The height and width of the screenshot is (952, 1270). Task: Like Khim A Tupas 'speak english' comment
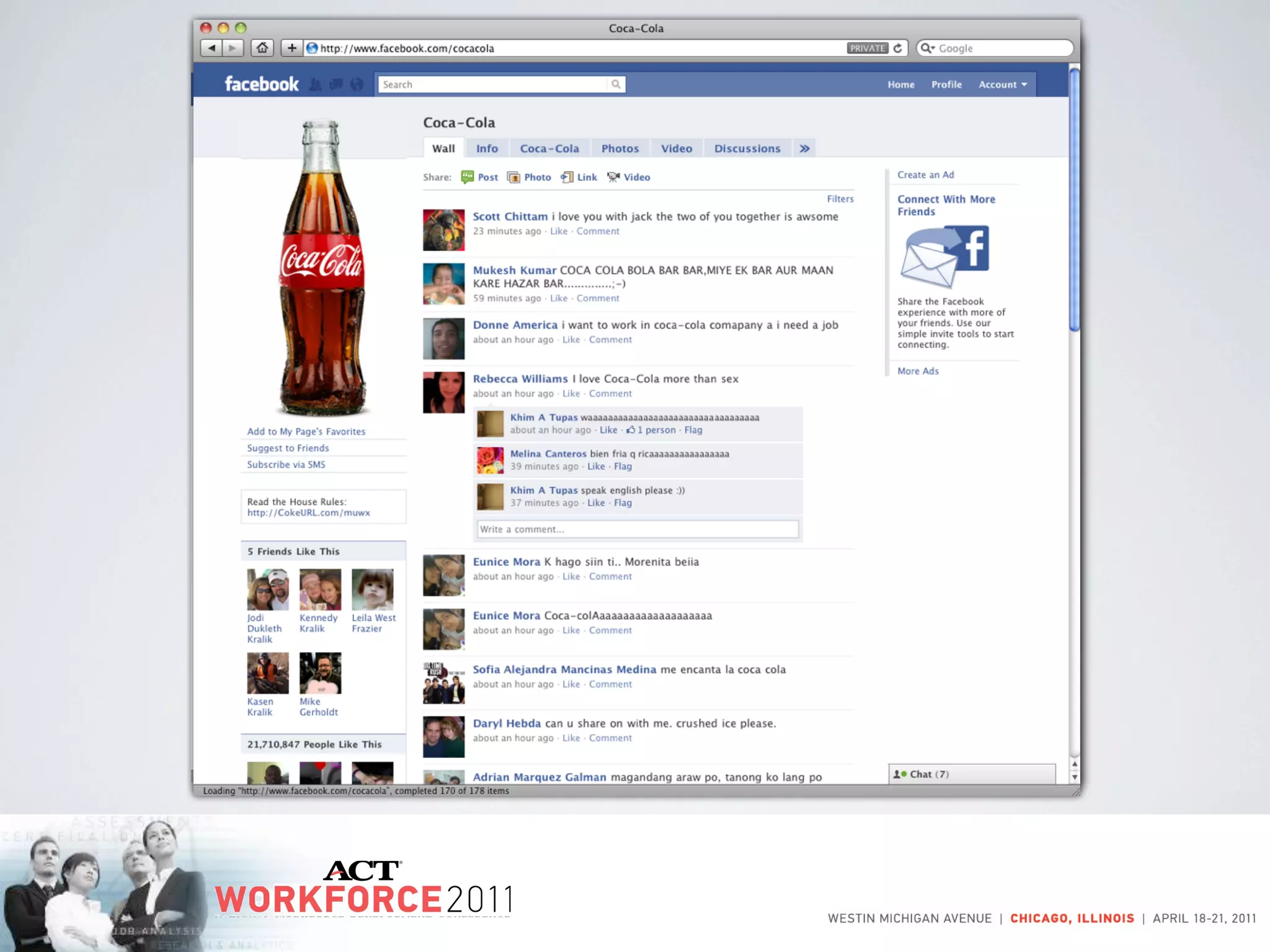[596, 503]
